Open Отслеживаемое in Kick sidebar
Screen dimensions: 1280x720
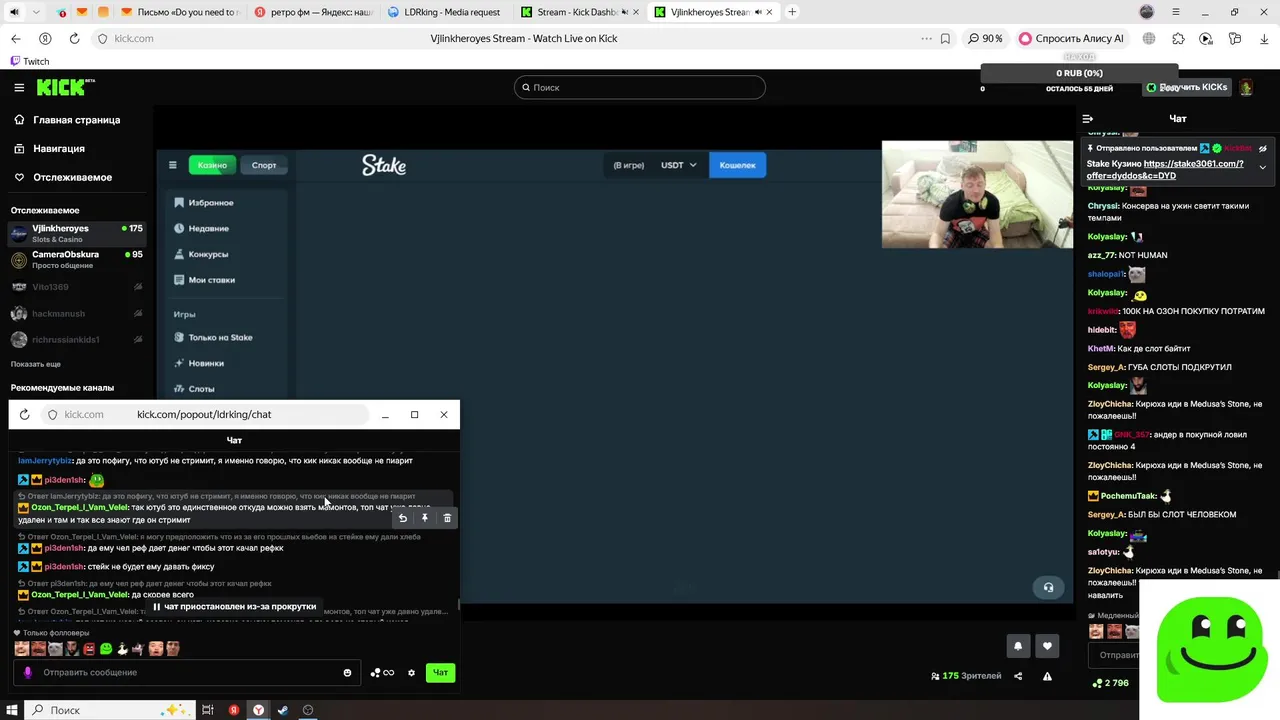(x=63, y=178)
